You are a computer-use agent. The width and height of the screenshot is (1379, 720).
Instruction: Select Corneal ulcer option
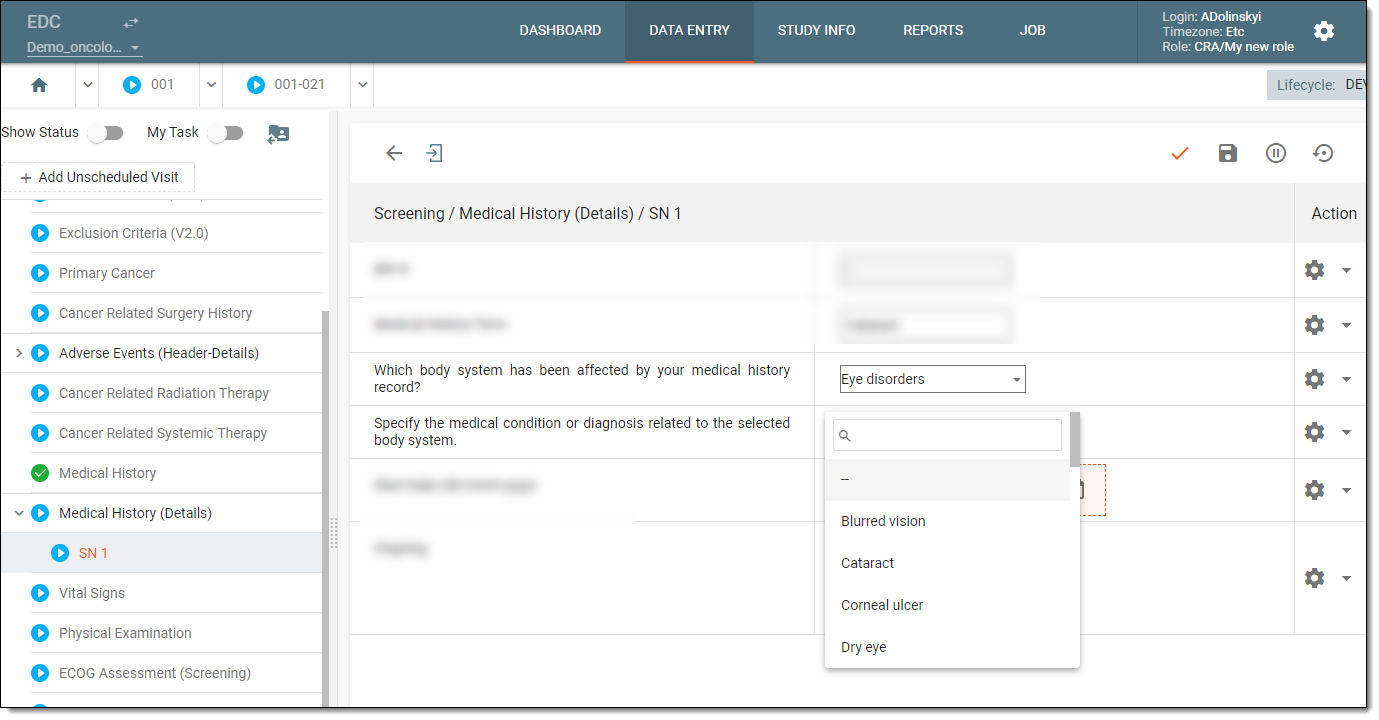(x=947, y=605)
